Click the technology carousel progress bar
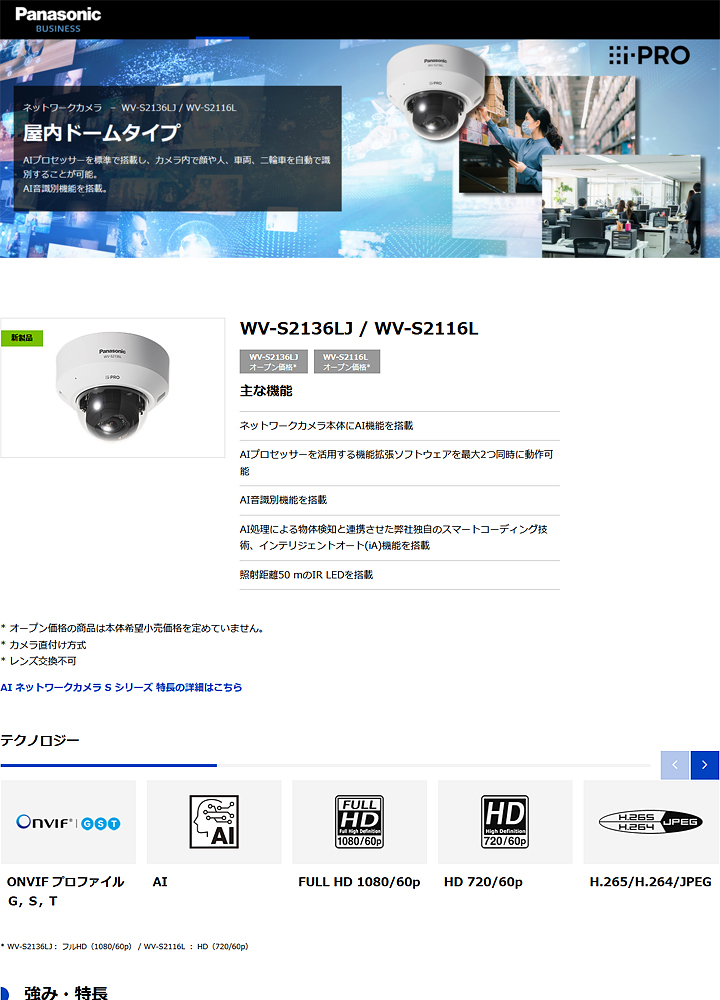This screenshot has width=720, height=1000. click(325, 765)
